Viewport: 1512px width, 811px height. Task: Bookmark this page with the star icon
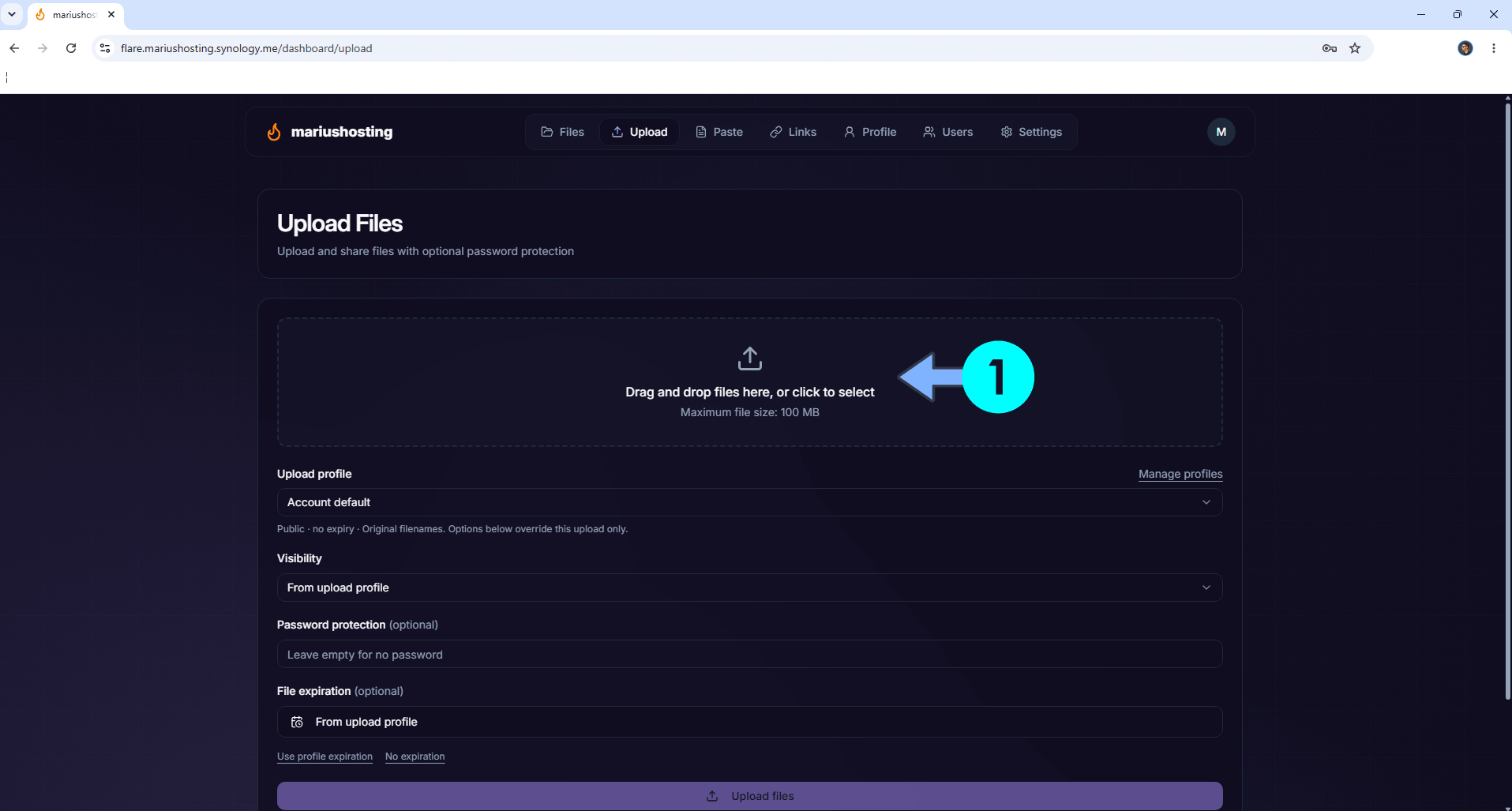click(1355, 48)
